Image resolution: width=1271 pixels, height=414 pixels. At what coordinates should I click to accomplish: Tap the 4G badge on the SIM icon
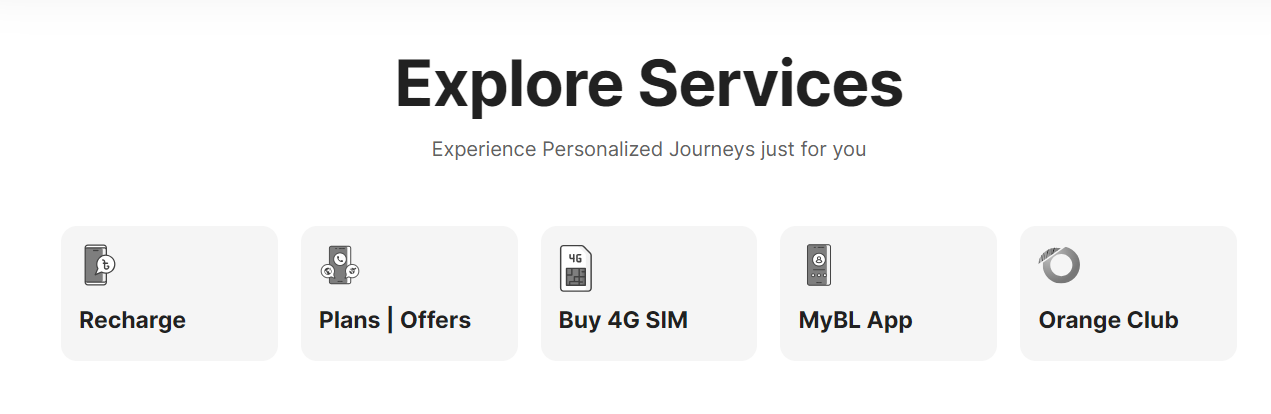coord(575,257)
